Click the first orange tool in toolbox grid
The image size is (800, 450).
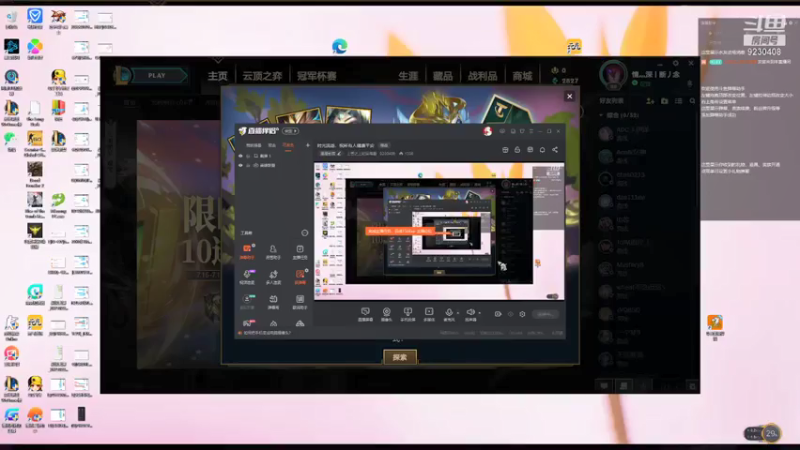point(247,252)
